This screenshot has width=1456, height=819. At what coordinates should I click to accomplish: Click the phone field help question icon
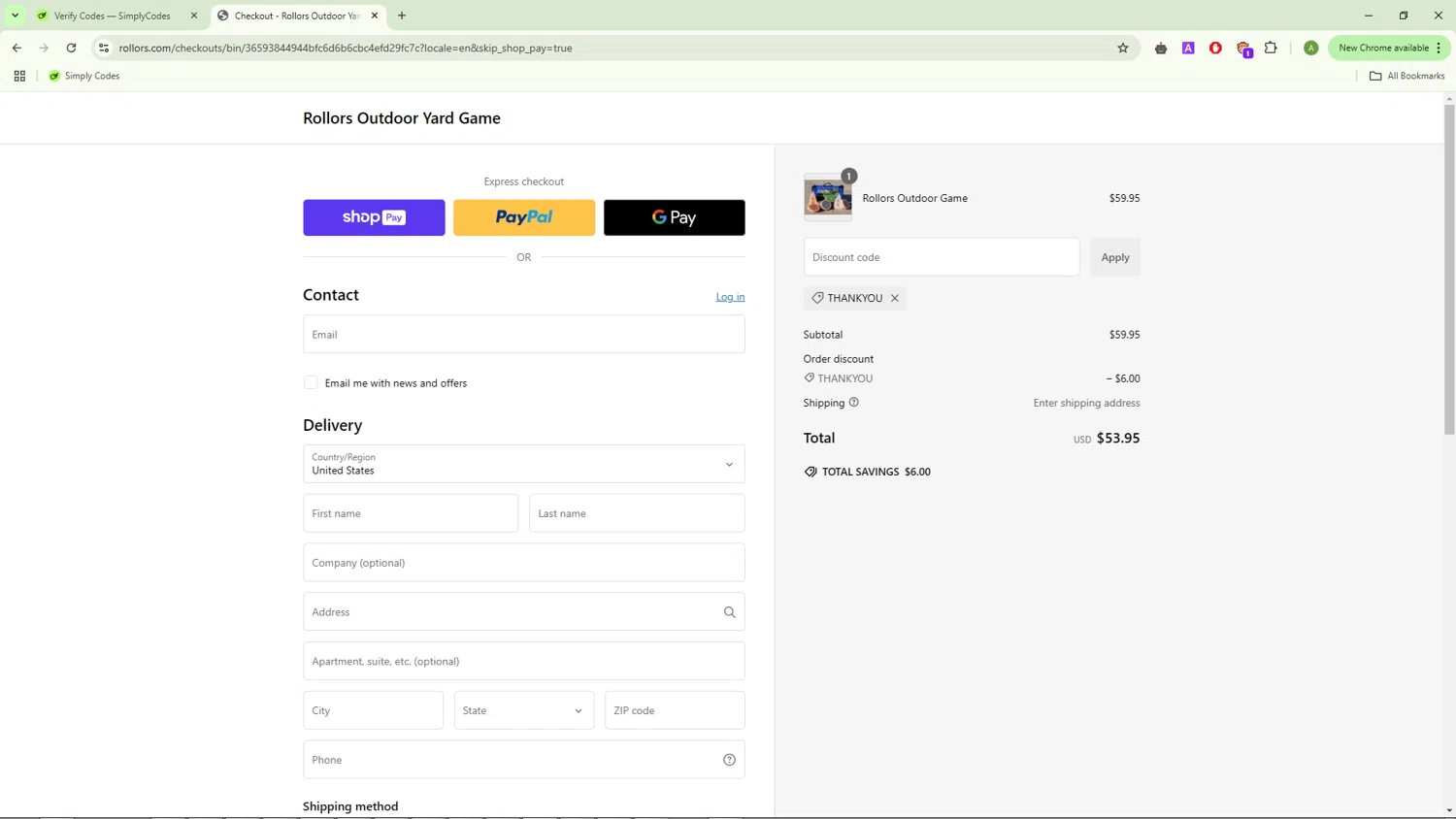coord(729,760)
